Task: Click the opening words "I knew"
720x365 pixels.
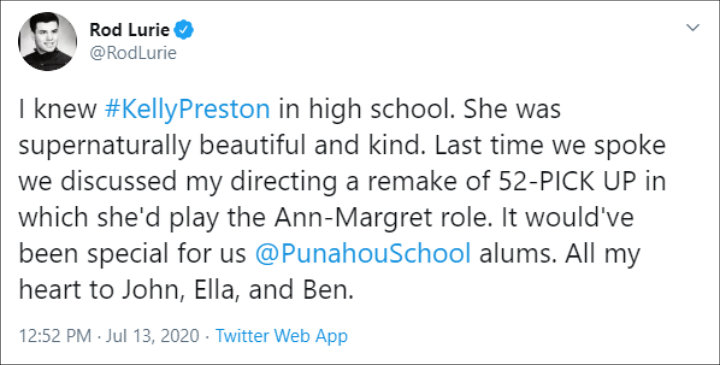Action: click(x=57, y=110)
